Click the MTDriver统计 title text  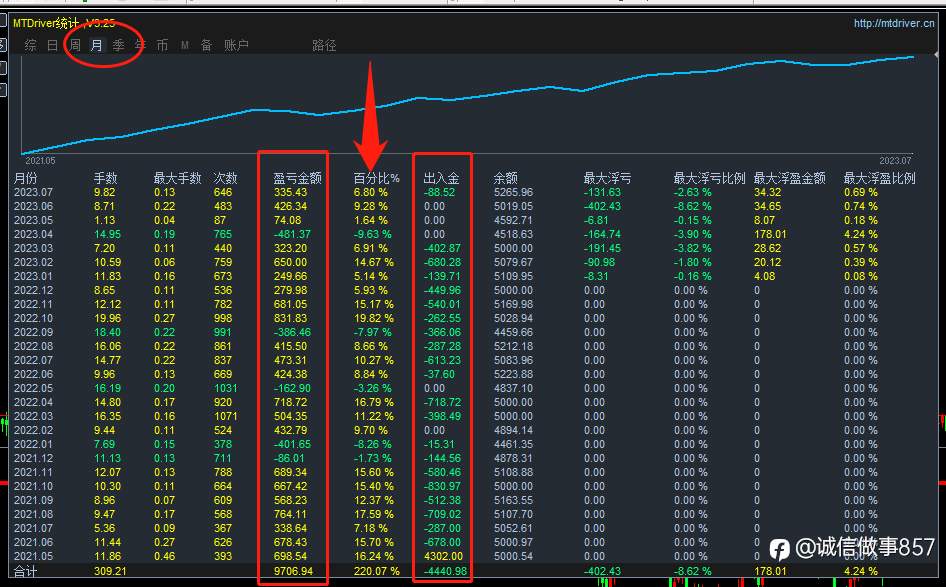[46, 24]
